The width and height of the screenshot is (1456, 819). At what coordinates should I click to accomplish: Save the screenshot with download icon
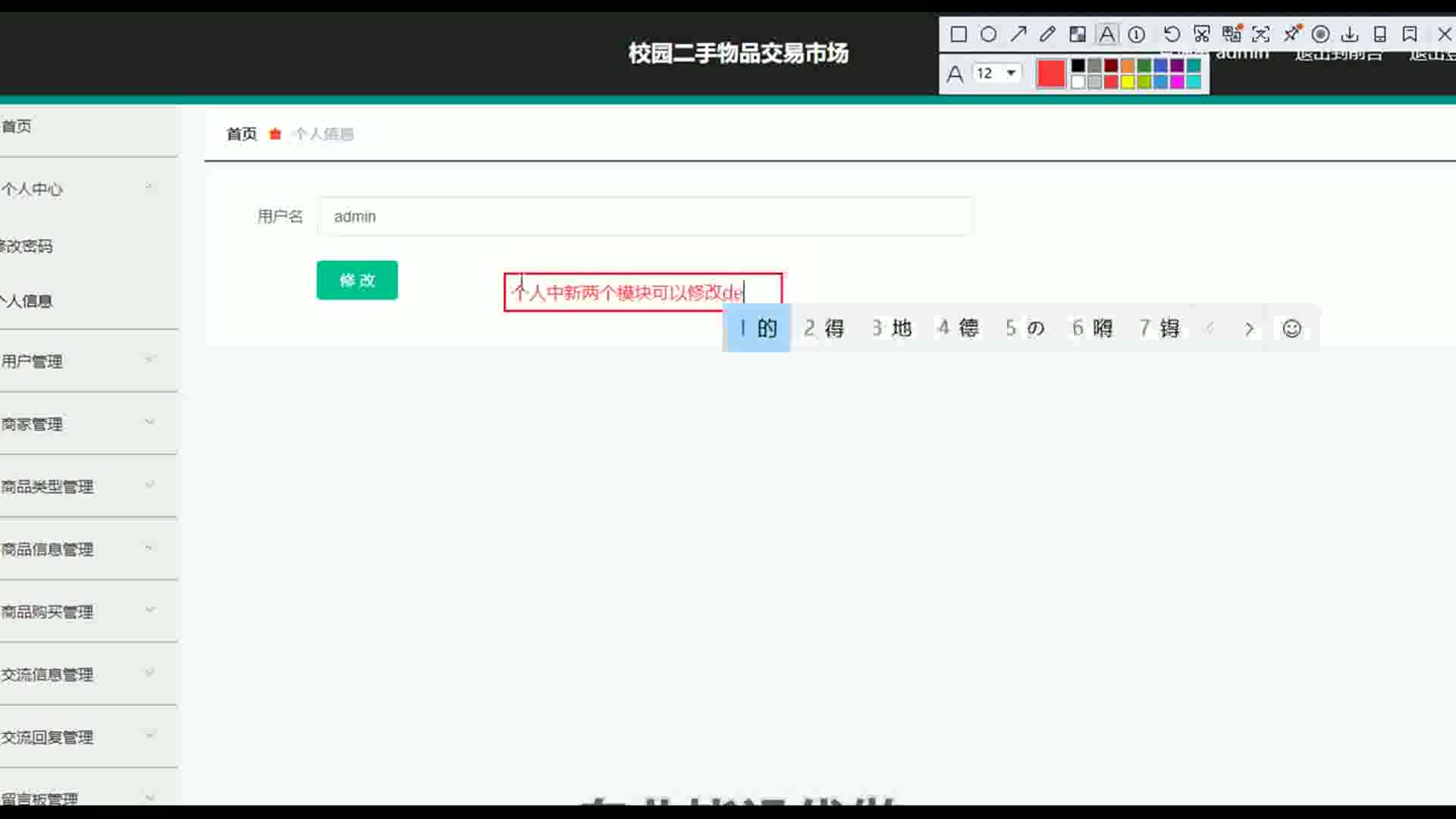[1350, 34]
